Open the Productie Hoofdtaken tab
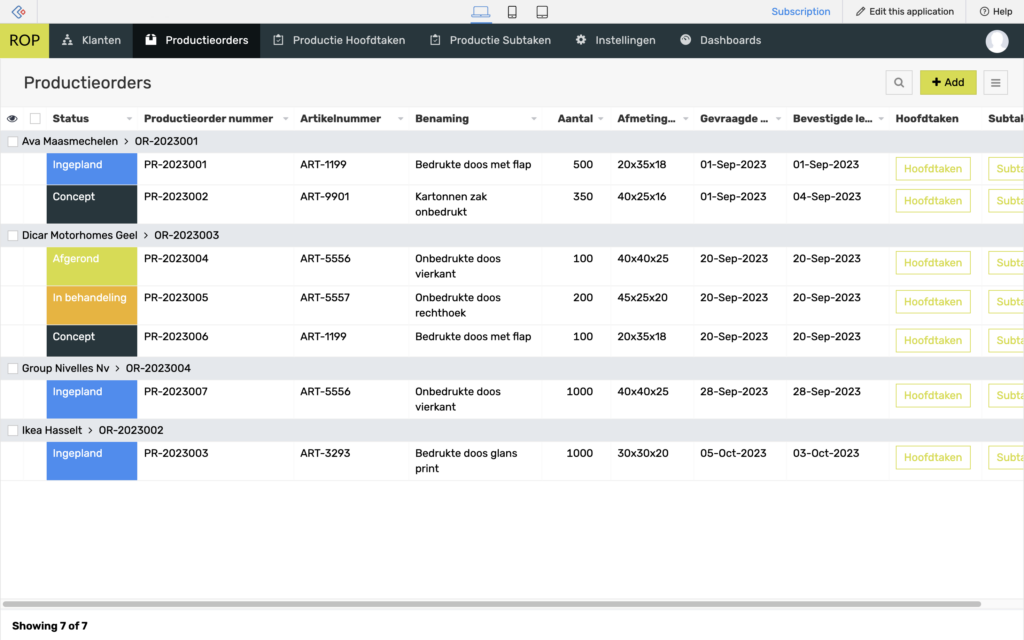1024x640 pixels. tap(339, 40)
